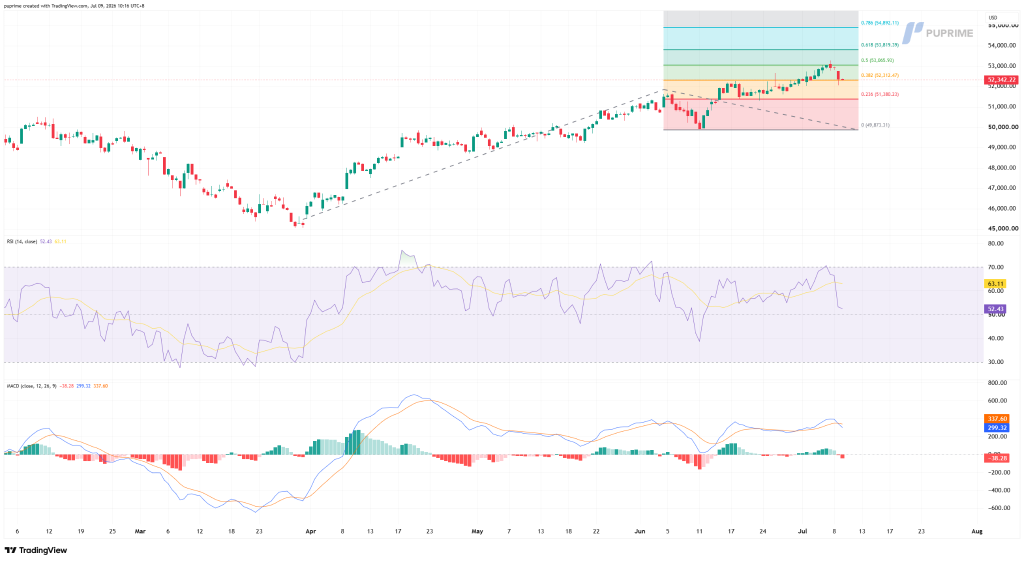Click the 47,000.00 price axis label
1024x562 pixels.
pos(1002,188)
